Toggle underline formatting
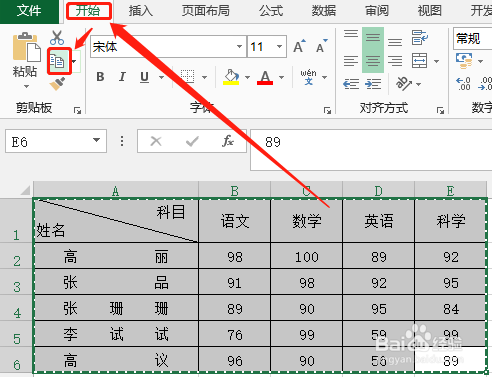This screenshot has height=377, width=492. (144, 77)
